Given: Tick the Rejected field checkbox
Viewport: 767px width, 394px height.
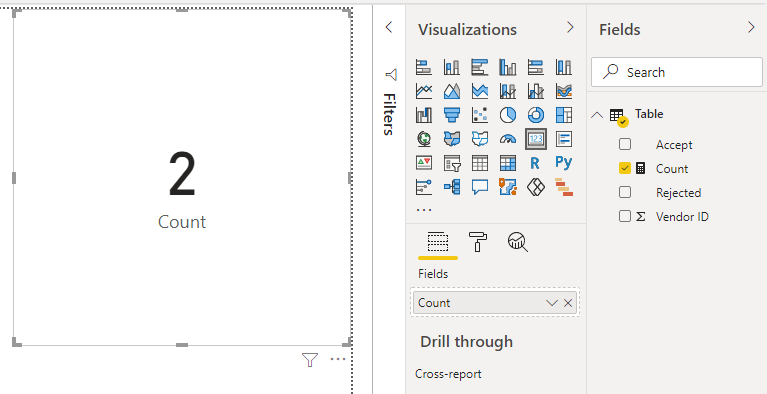Looking at the screenshot, I should click(625, 192).
